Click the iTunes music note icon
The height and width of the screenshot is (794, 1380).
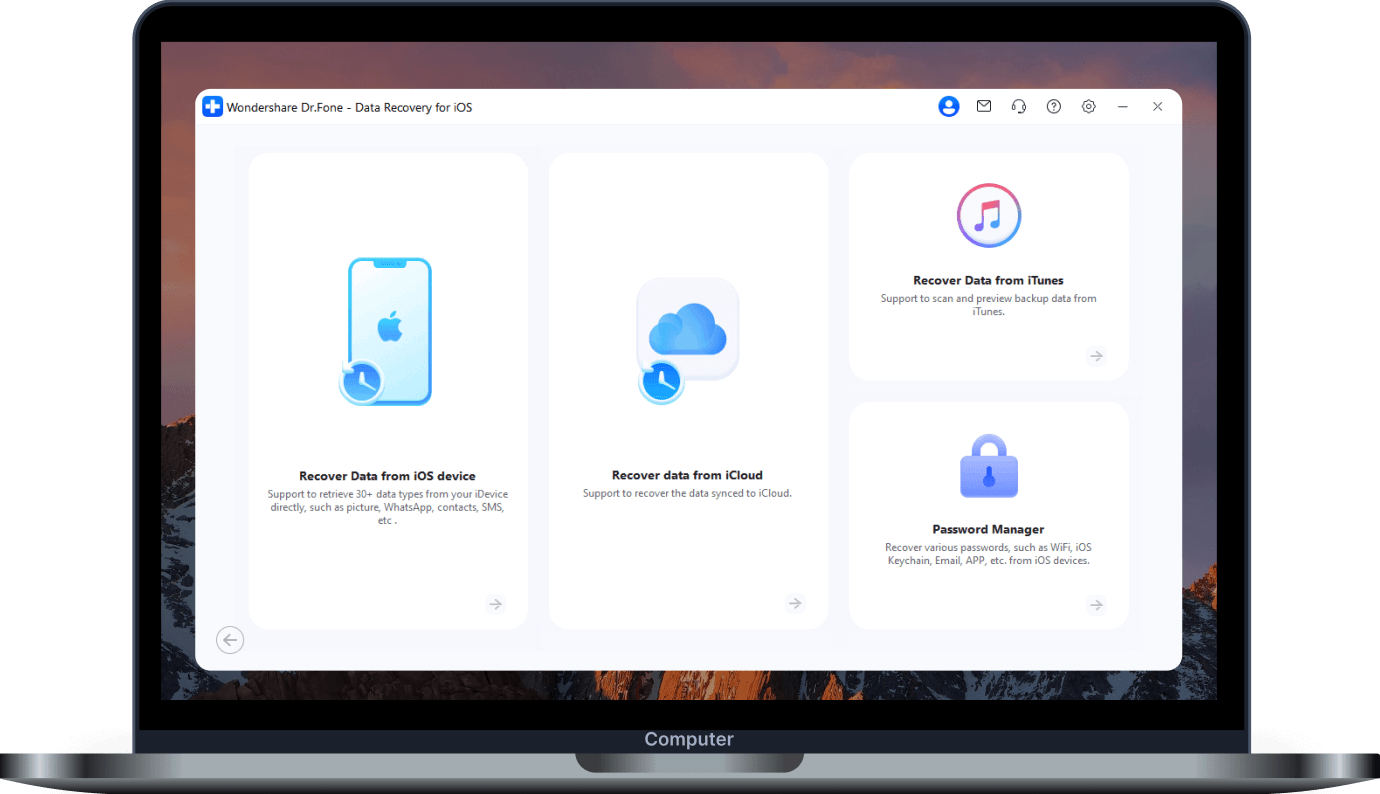[x=988, y=215]
